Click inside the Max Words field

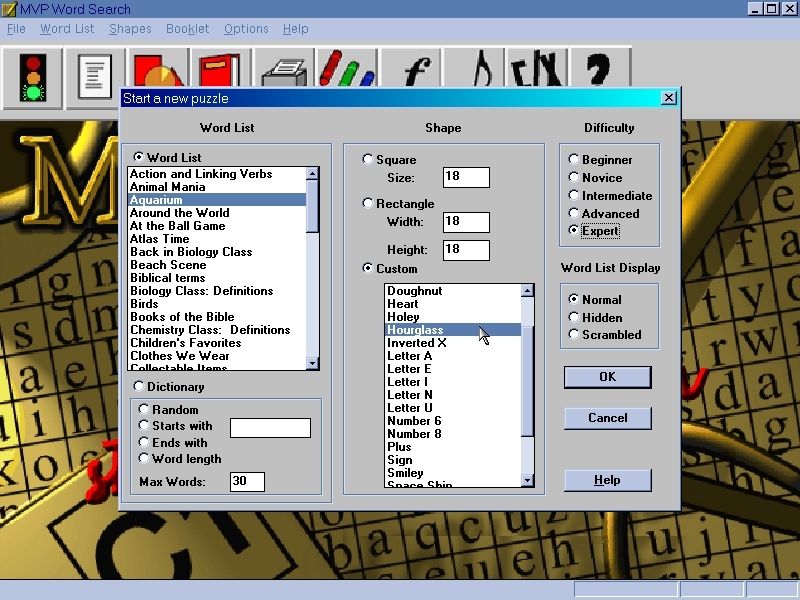click(x=247, y=481)
